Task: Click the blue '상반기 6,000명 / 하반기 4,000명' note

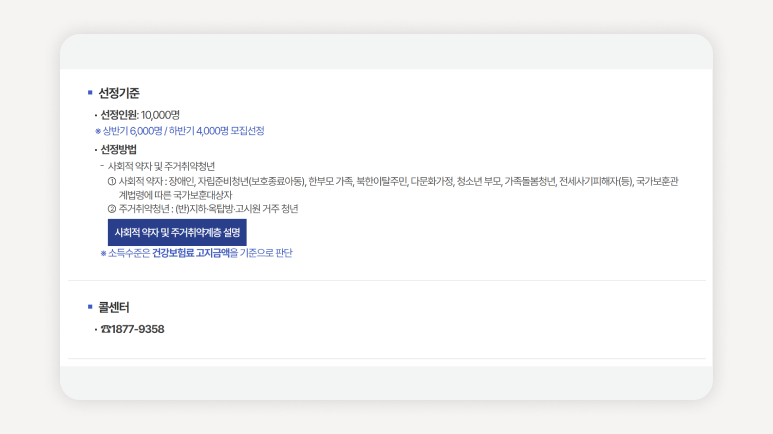Action: pos(183,131)
